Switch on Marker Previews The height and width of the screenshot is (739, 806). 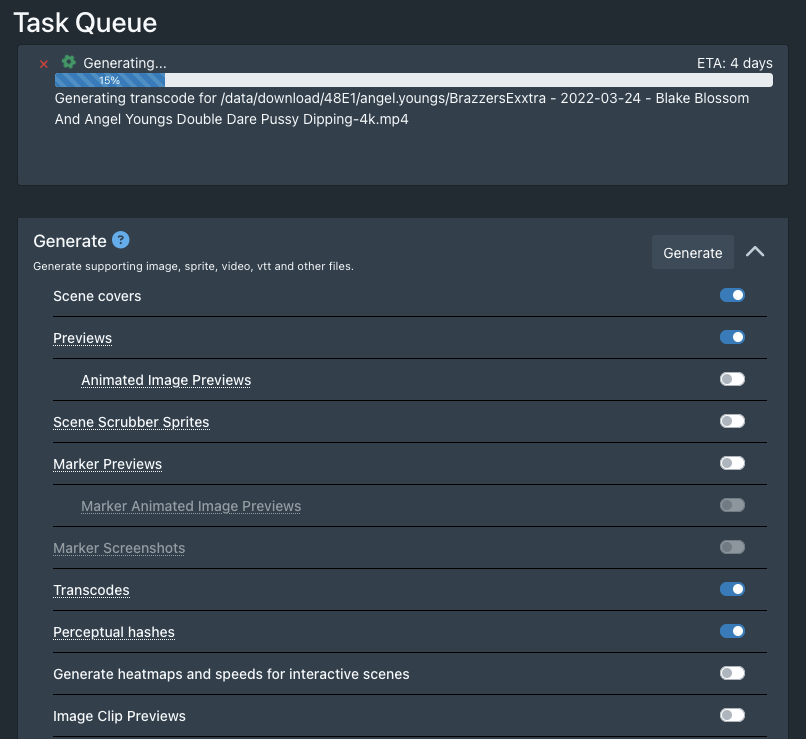[732, 463]
